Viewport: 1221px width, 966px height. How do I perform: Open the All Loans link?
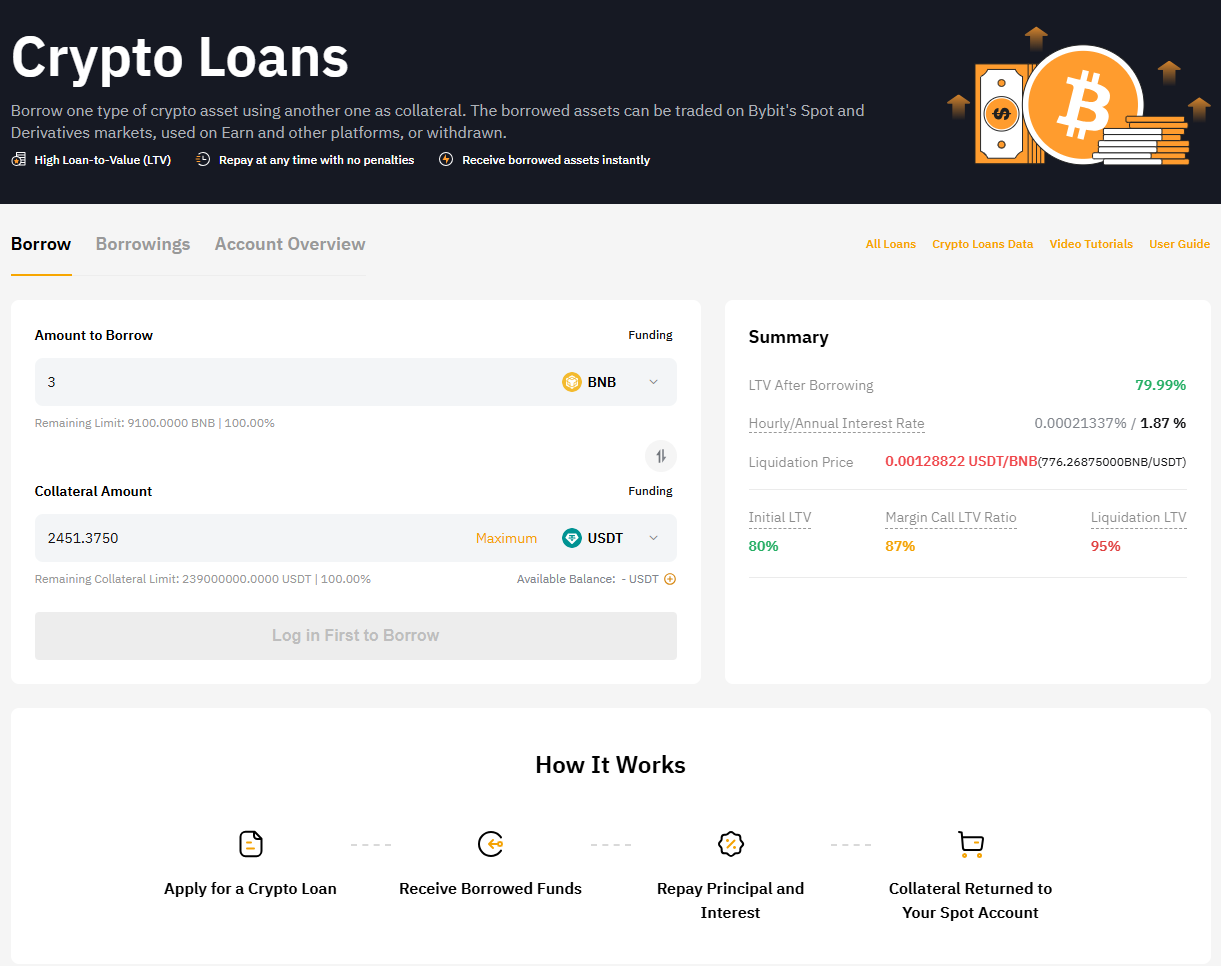(x=891, y=244)
